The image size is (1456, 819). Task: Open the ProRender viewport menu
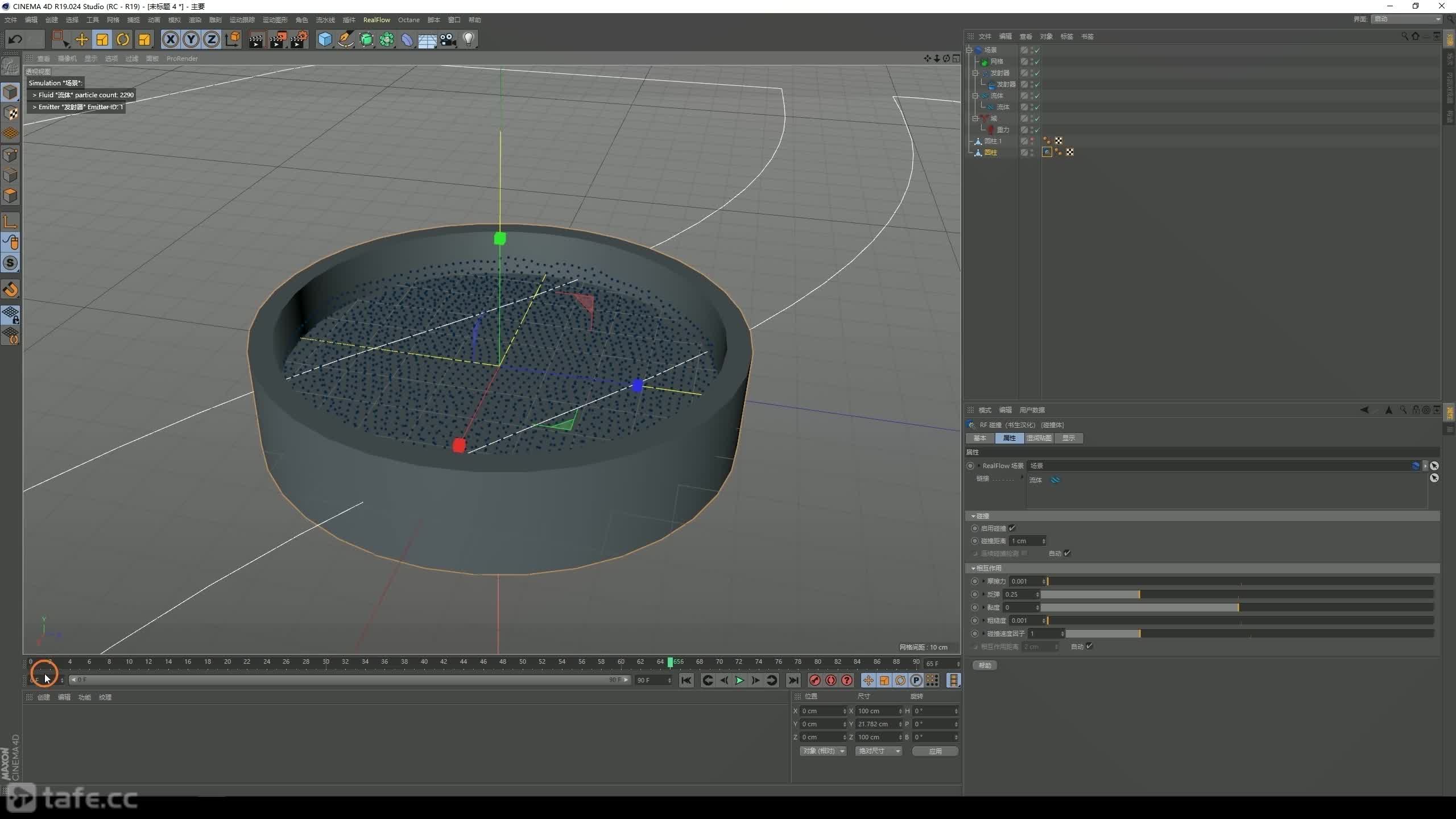[x=182, y=59]
